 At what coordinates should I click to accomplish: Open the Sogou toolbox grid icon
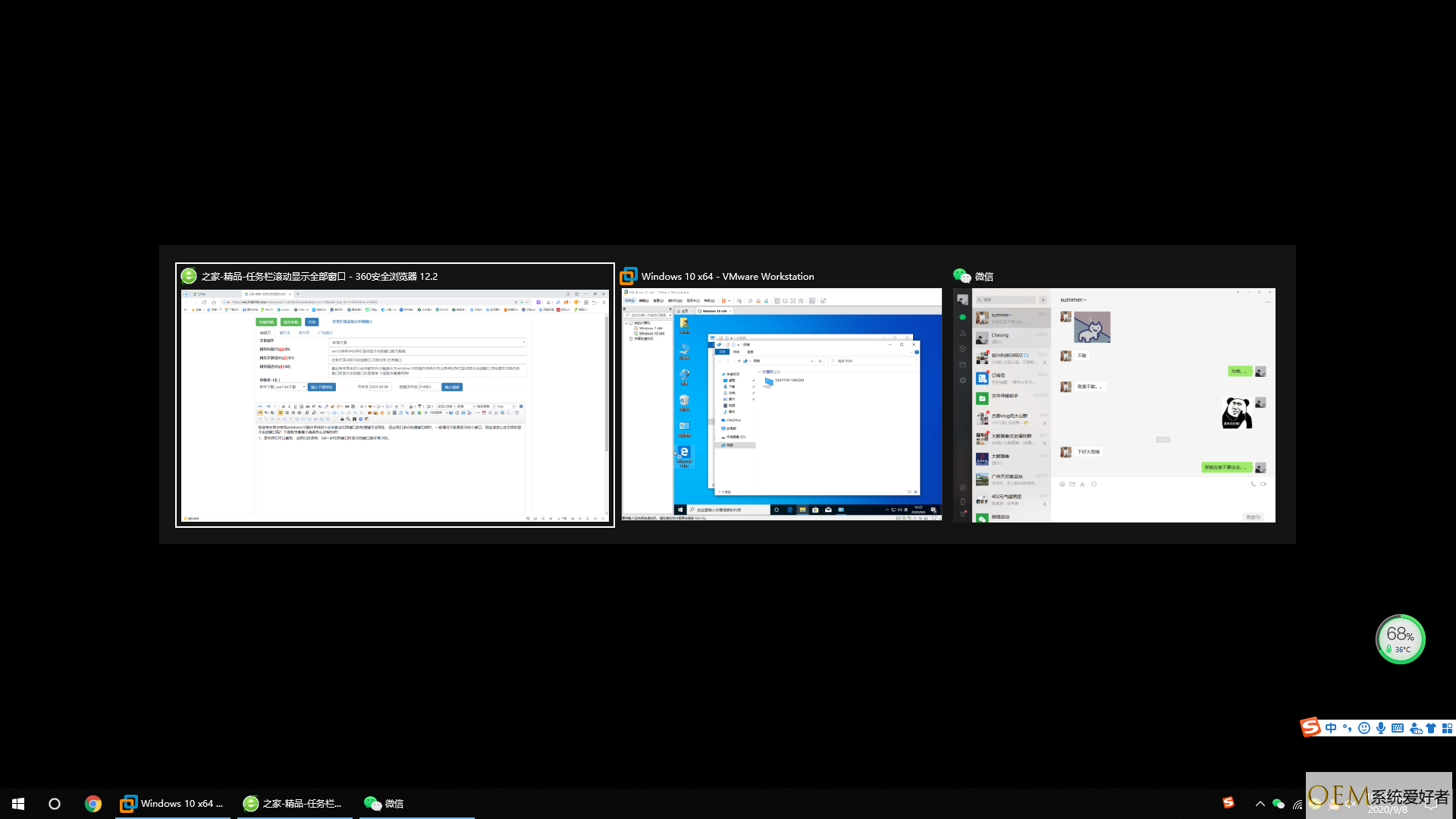(x=1447, y=728)
